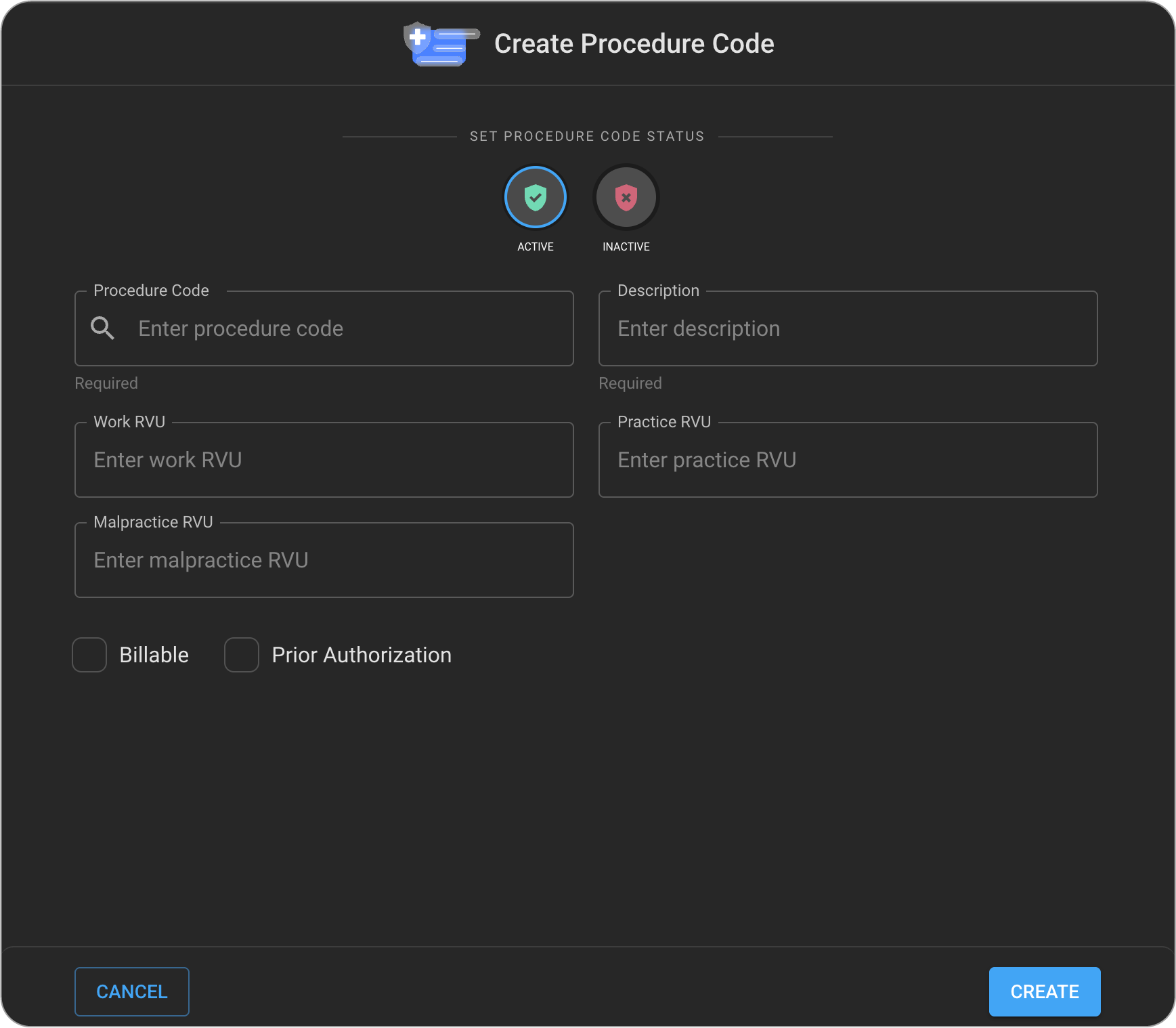Focus the Work RVU input box
Viewport: 1176px width, 1028px height.
coord(324,460)
